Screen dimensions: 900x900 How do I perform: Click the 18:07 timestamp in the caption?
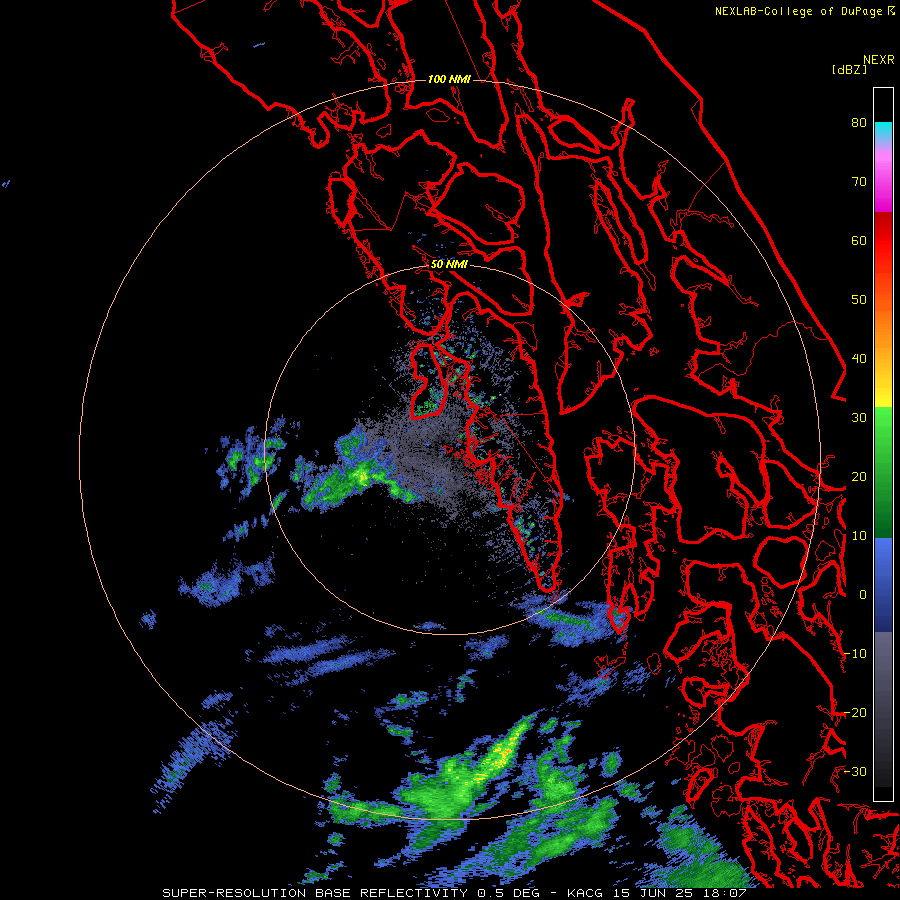pos(726,893)
